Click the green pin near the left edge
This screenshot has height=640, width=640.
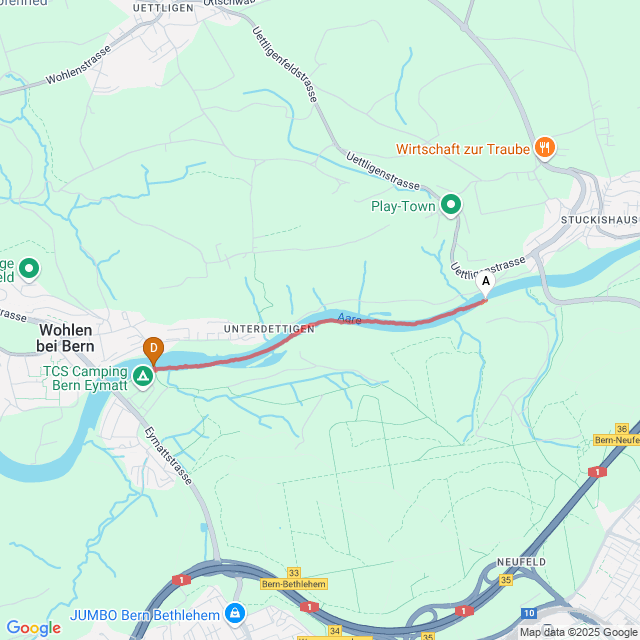[29, 270]
